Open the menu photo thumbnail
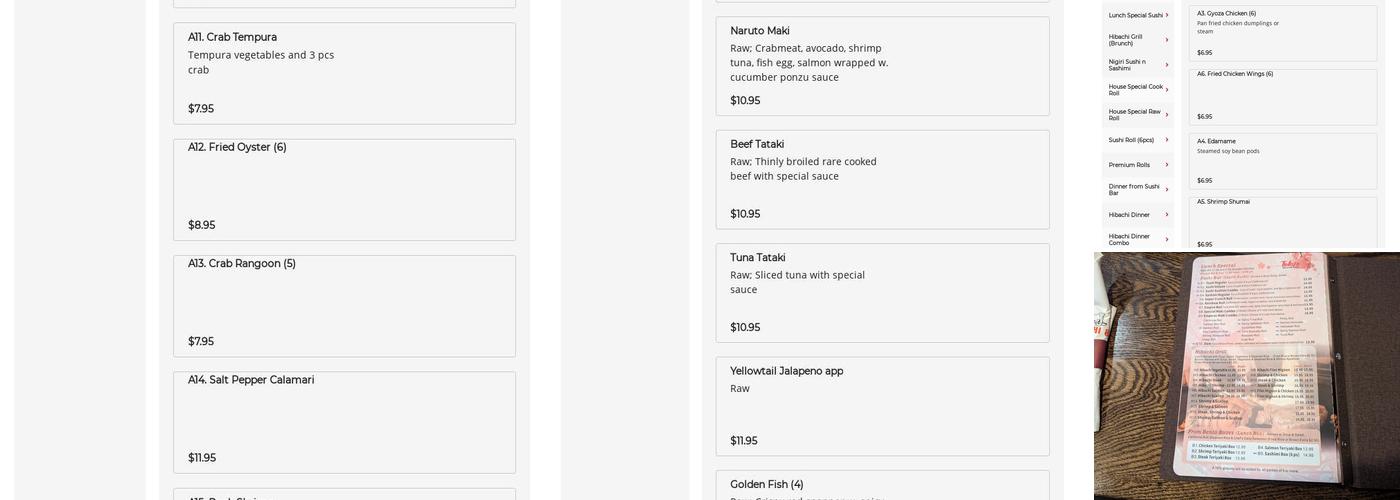Viewport: 1400px width, 500px height. [x=1246, y=375]
